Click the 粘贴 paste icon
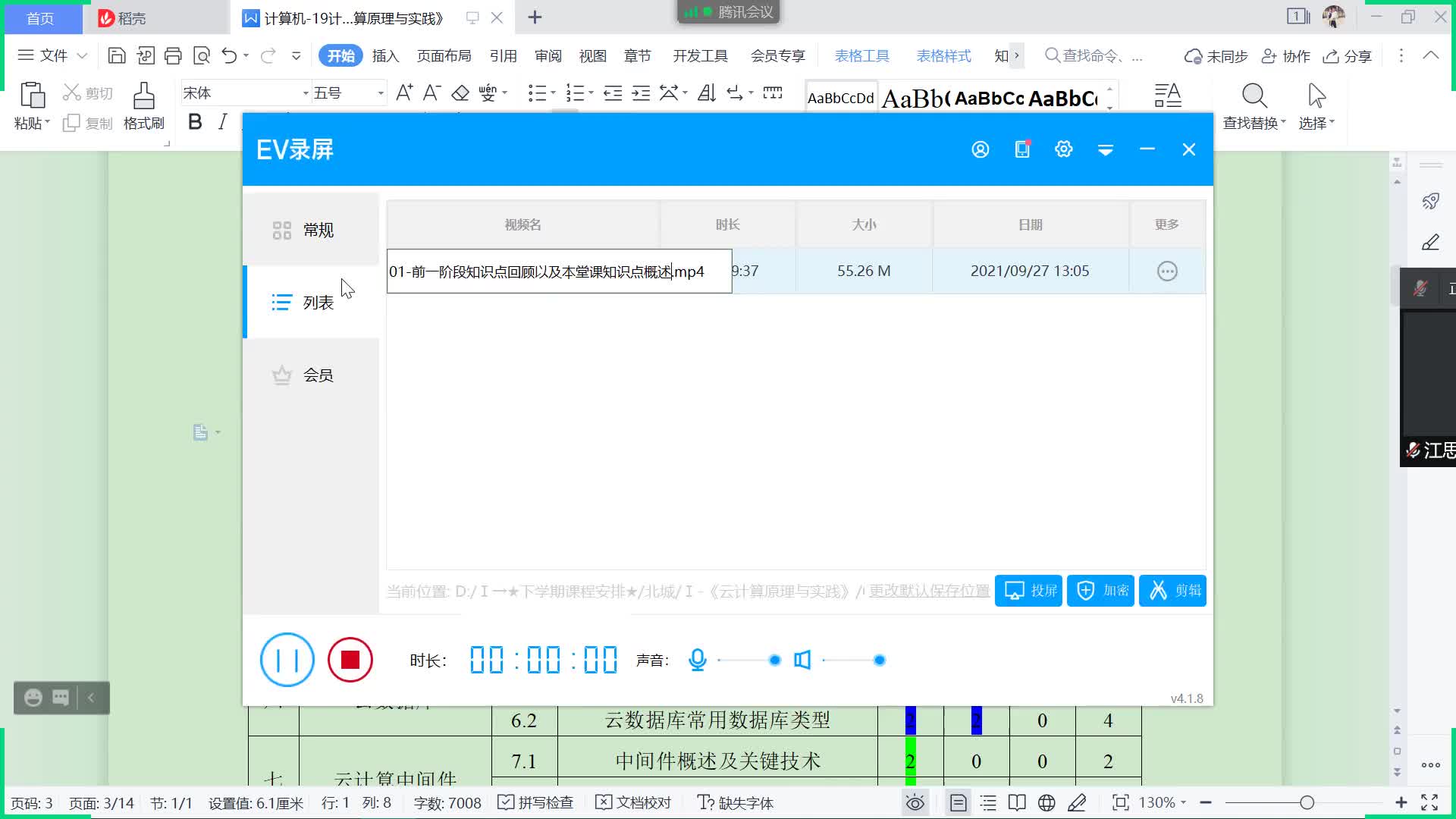Image resolution: width=1456 pixels, height=819 pixels. (x=32, y=96)
